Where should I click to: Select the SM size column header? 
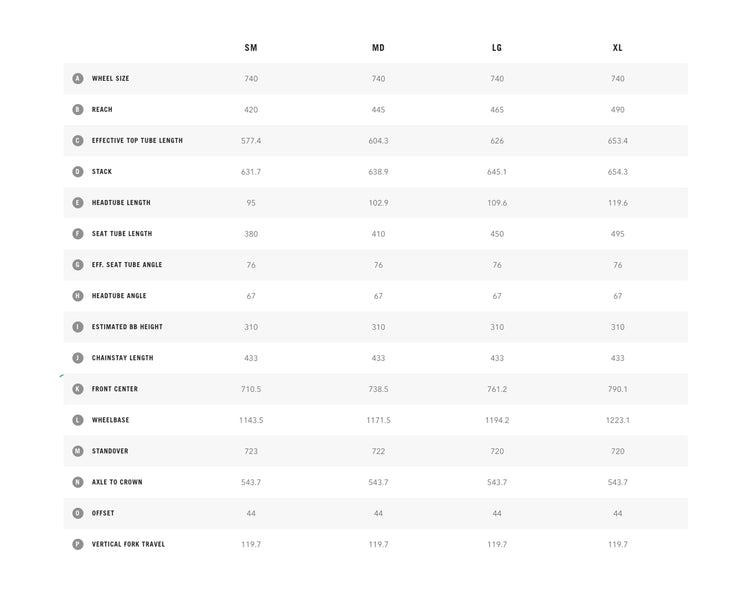point(251,48)
